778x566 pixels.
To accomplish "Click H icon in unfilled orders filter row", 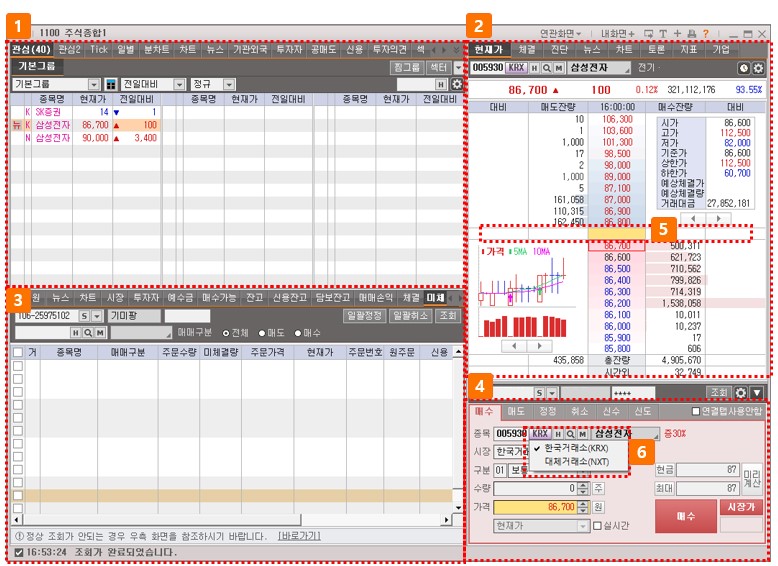I will (x=75, y=333).
